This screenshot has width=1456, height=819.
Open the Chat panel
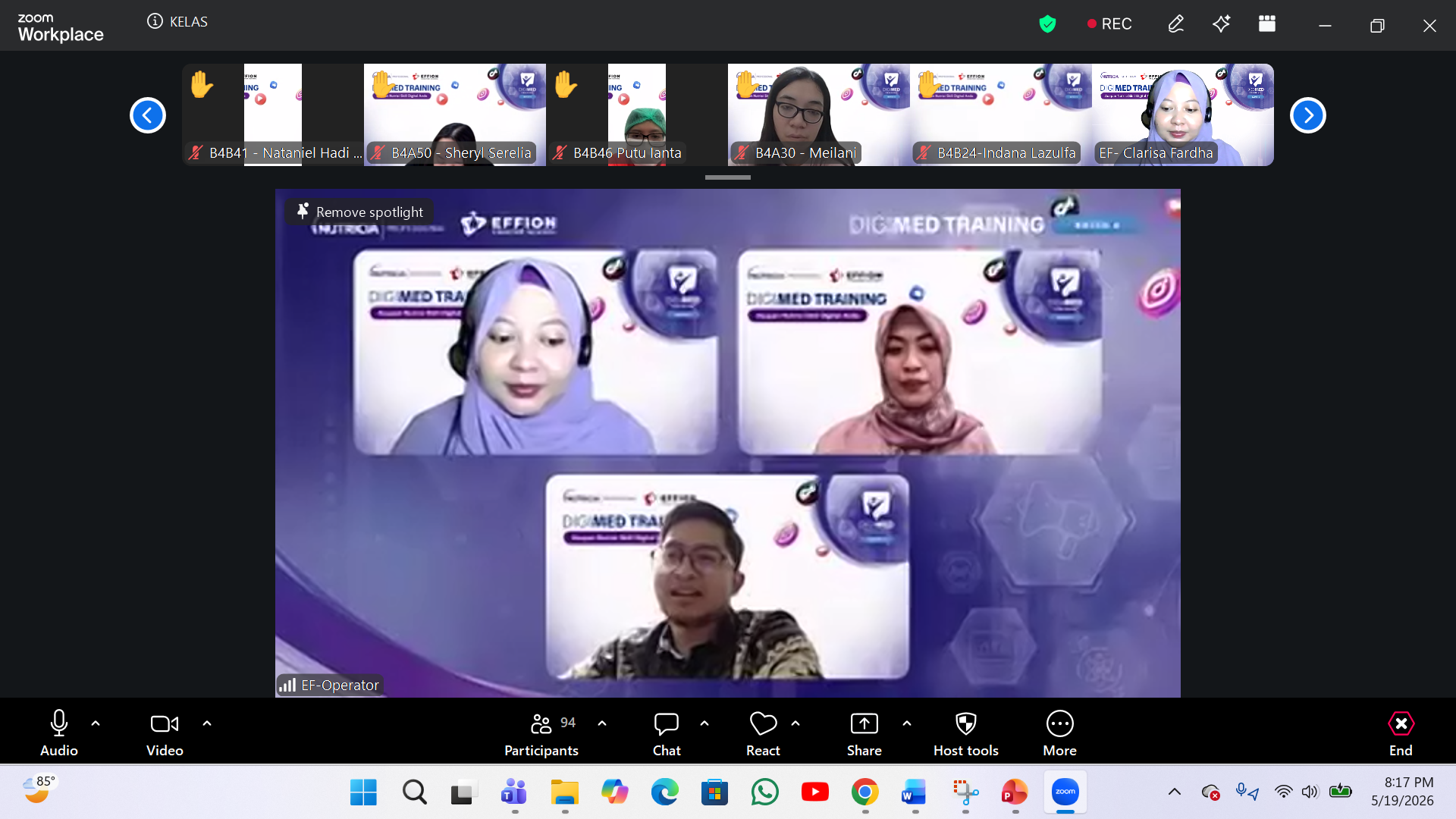tap(667, 733)
